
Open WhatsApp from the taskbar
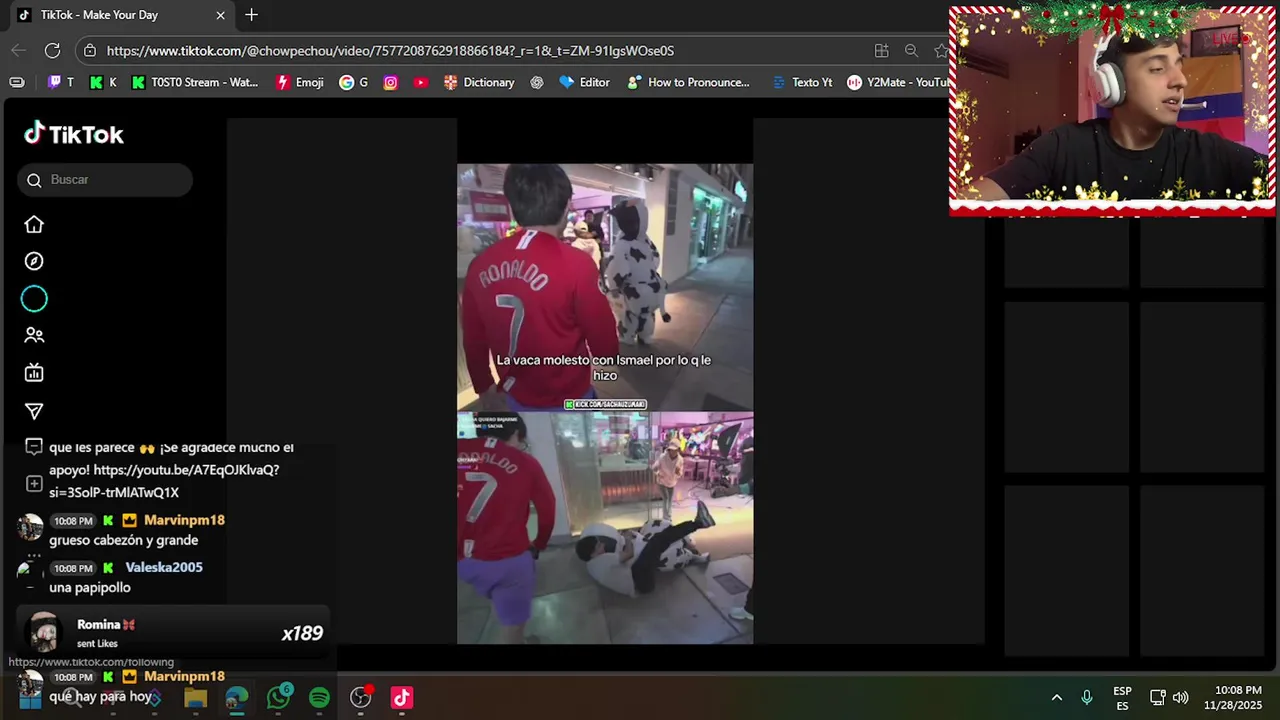pyautogui.click(x=278, y=697)
